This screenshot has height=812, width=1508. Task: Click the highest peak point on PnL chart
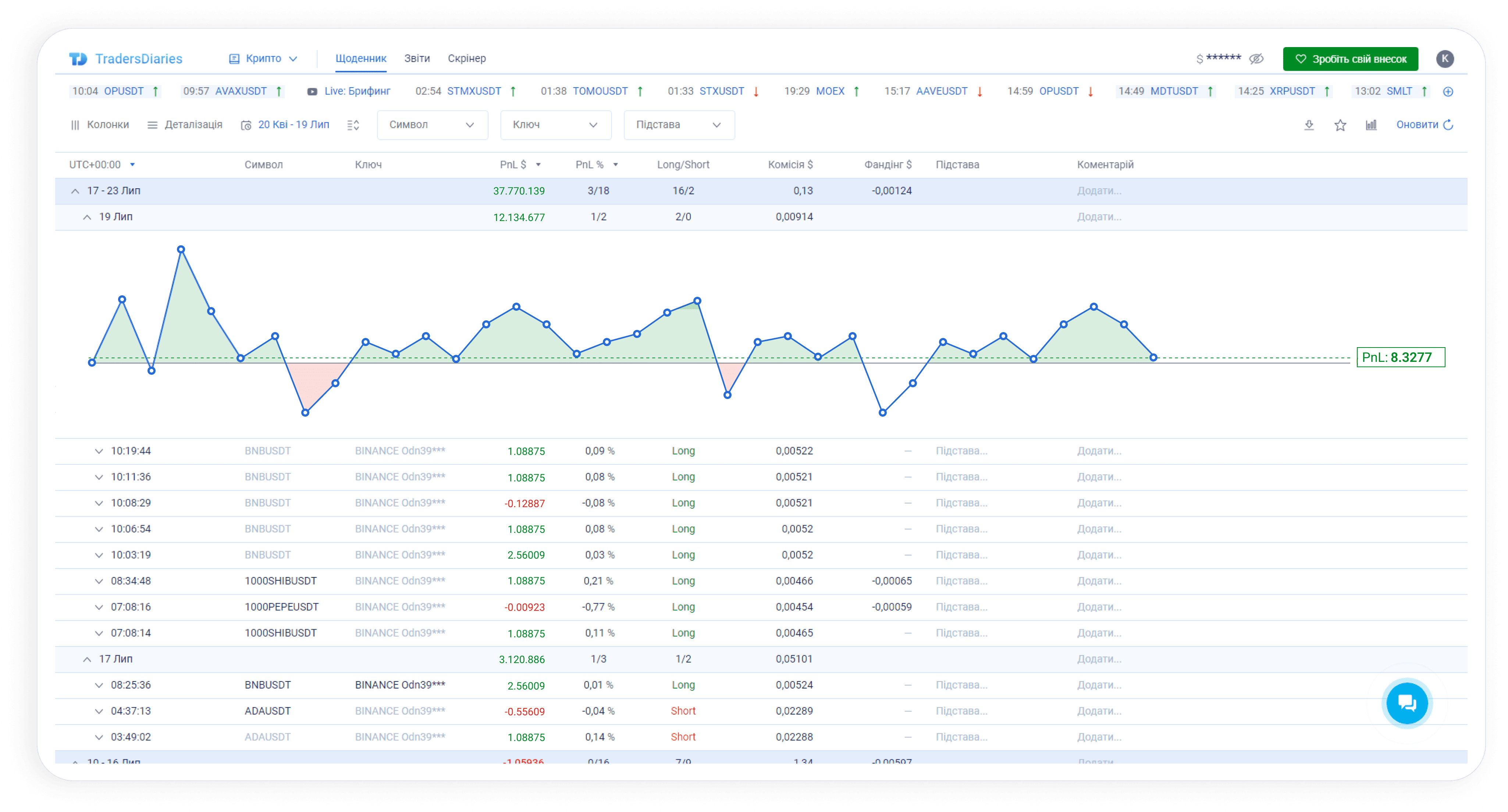[181, 249]
